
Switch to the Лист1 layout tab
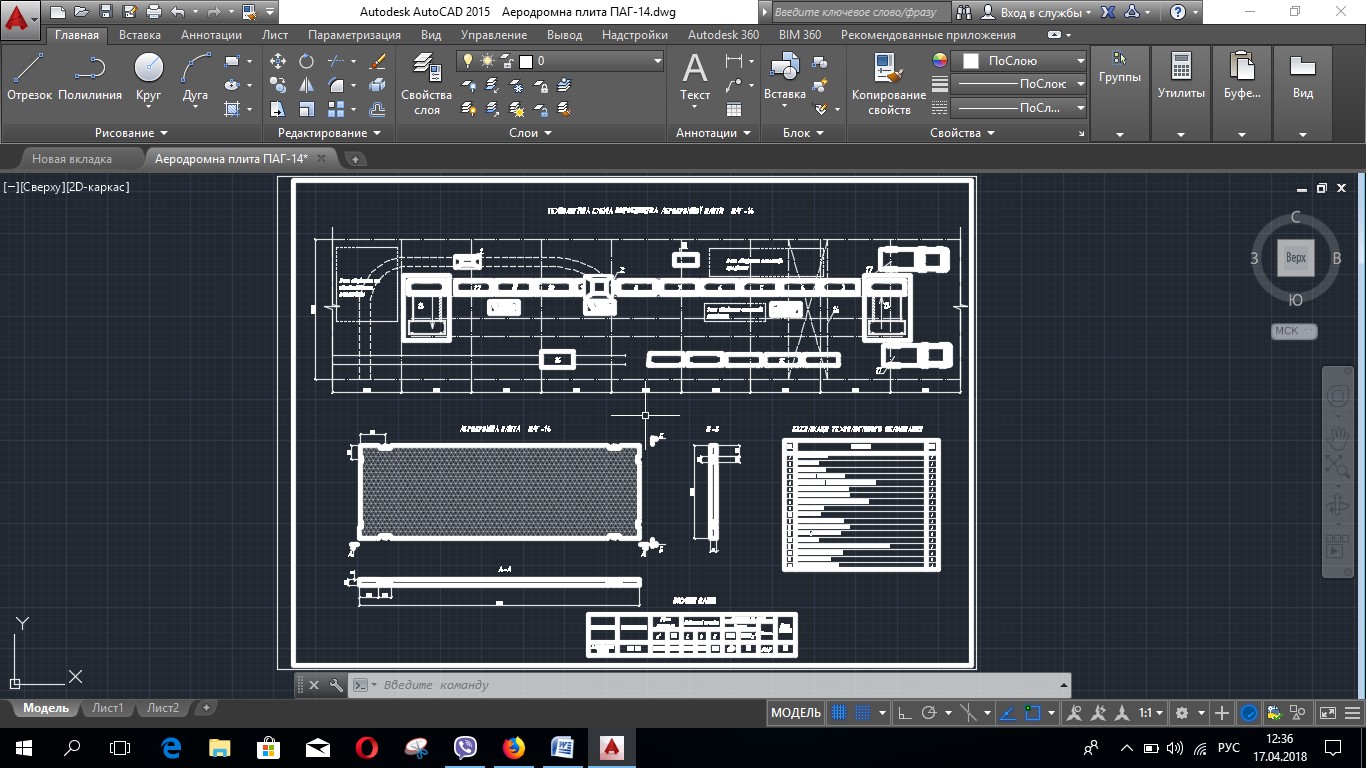pos(107,708)
